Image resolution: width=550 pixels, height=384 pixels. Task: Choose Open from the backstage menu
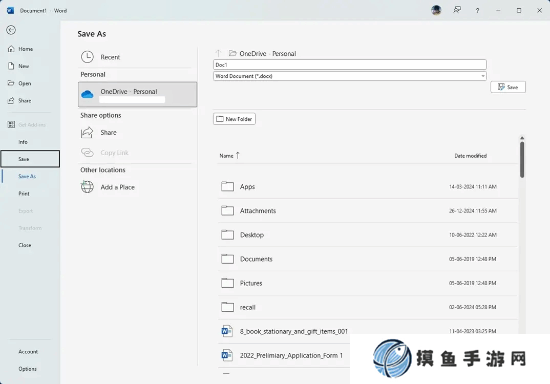25,83
